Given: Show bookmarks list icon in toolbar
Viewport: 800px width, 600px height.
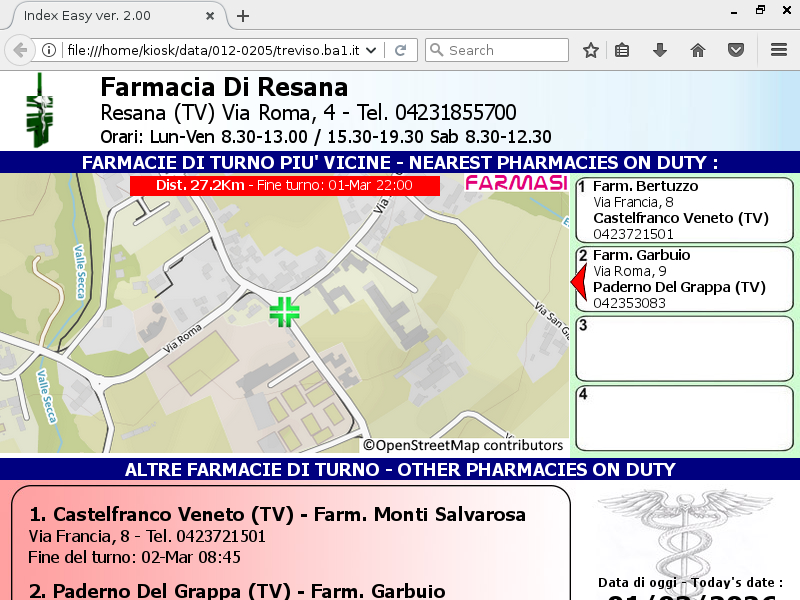Looking at the screenshot, I should point(622,50).
